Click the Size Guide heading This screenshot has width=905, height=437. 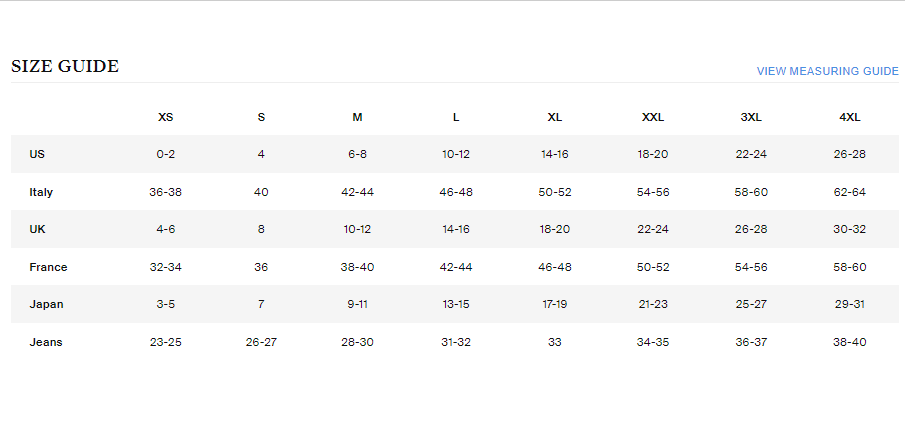(x=65, y=67)
